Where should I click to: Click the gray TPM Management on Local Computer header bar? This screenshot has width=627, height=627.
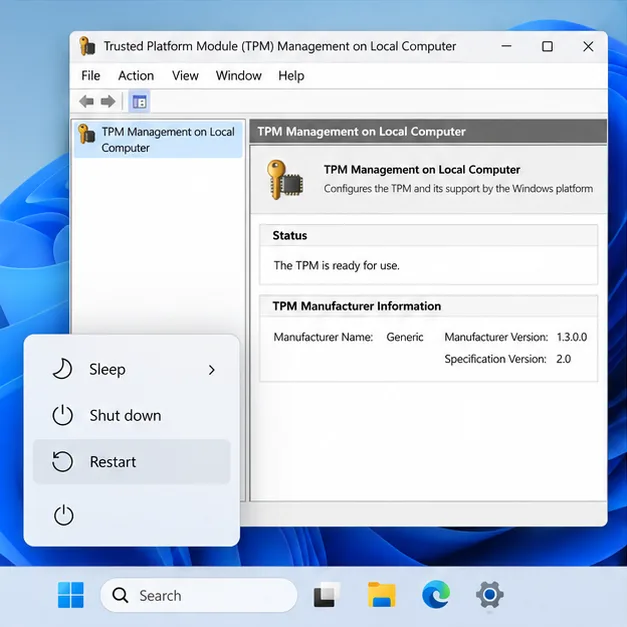[428, 132]
